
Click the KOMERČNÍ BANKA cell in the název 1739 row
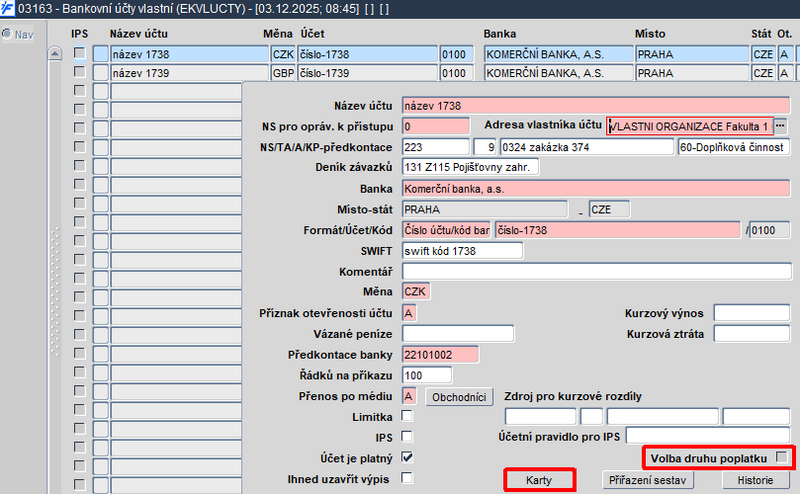(559, 73)
